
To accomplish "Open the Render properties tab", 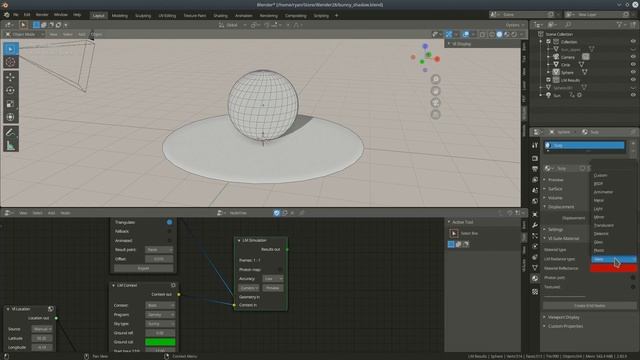I will coord(535,158).
